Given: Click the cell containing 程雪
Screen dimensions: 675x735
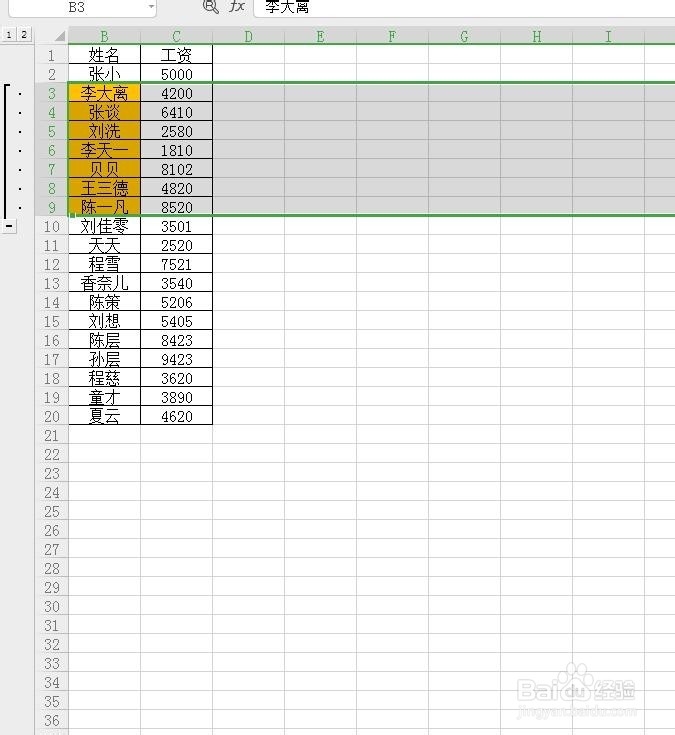Looking at the screenshot, I should click(105, 264).
